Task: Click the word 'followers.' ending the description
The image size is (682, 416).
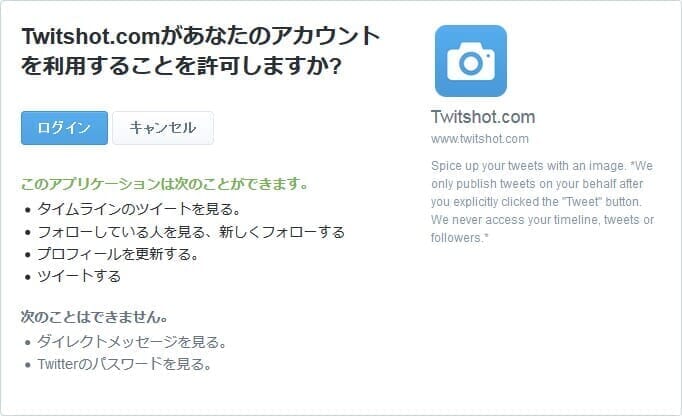Action: (459, 238)
